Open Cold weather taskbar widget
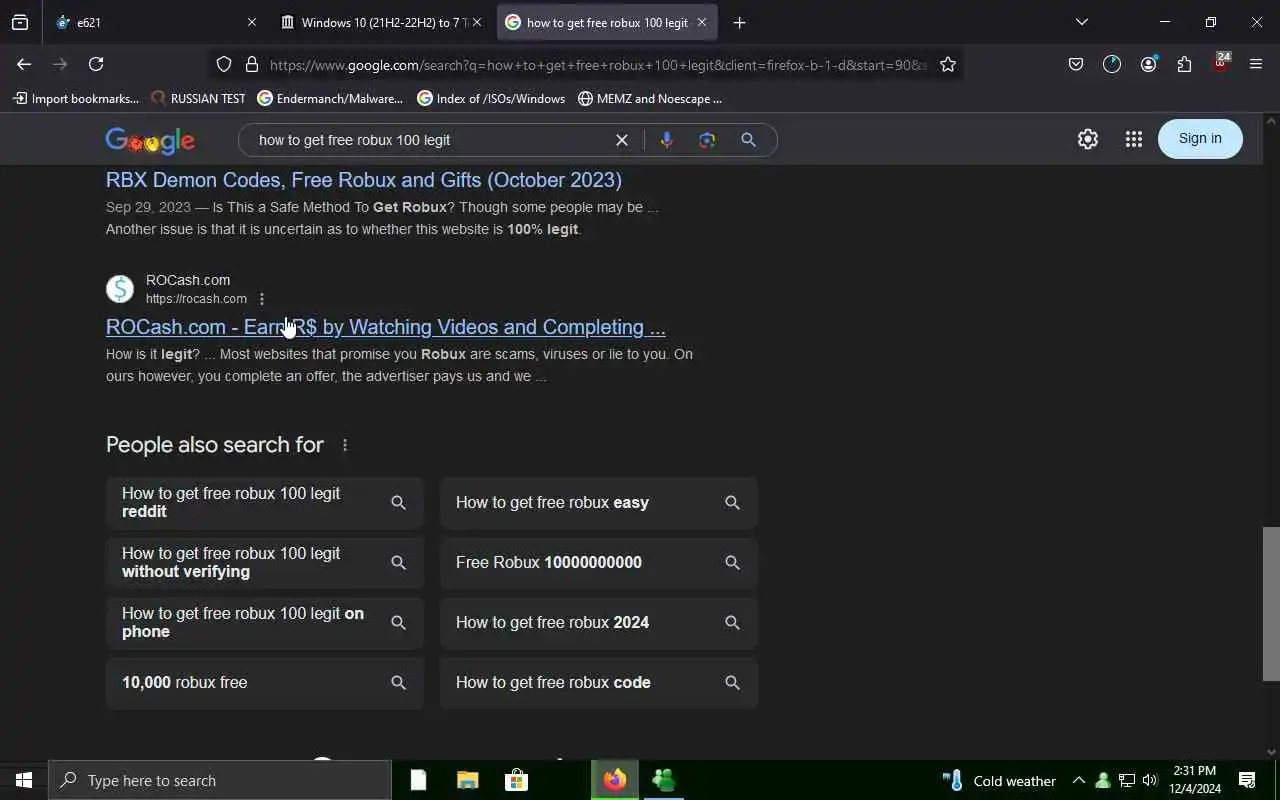This screenshot has height=800, width=1280. [1000, 780]
